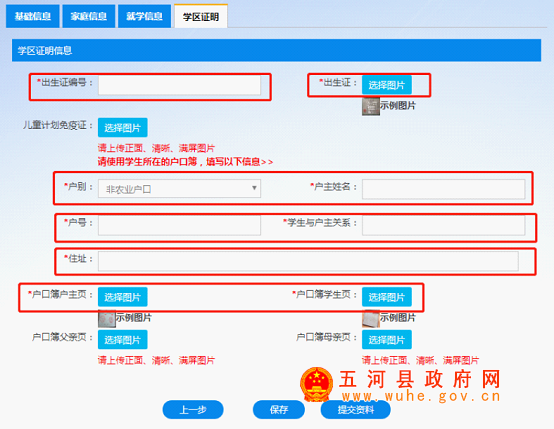Submit the form with 提交资料

pos(355,410)
